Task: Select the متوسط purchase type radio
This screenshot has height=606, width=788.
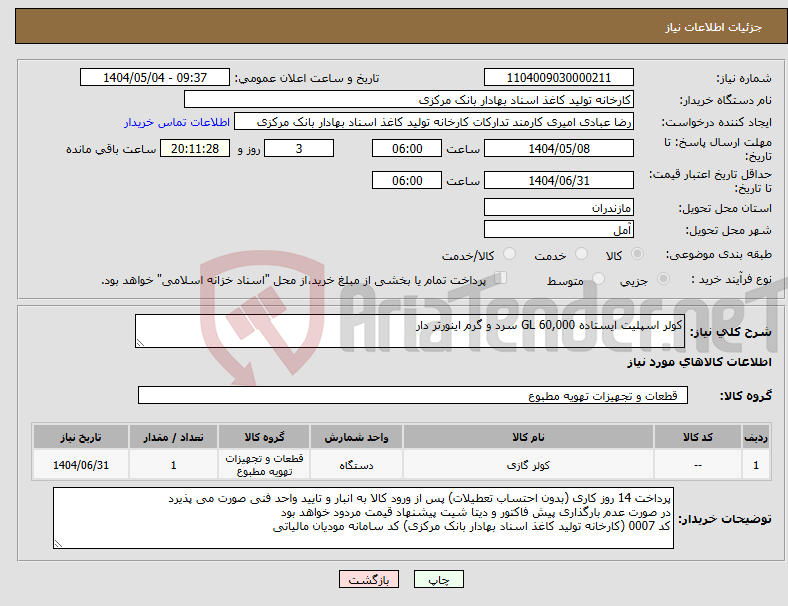Action: pos(598,279)
